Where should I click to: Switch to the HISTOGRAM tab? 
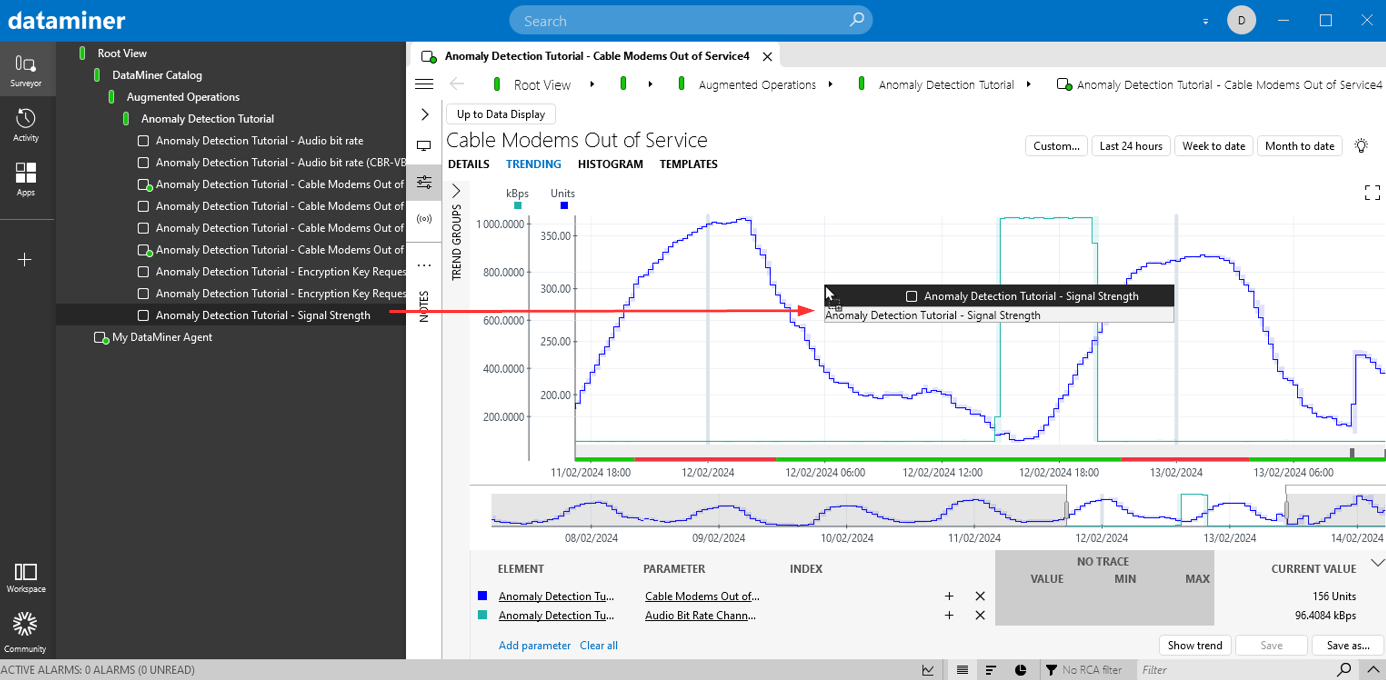[610, 164]
